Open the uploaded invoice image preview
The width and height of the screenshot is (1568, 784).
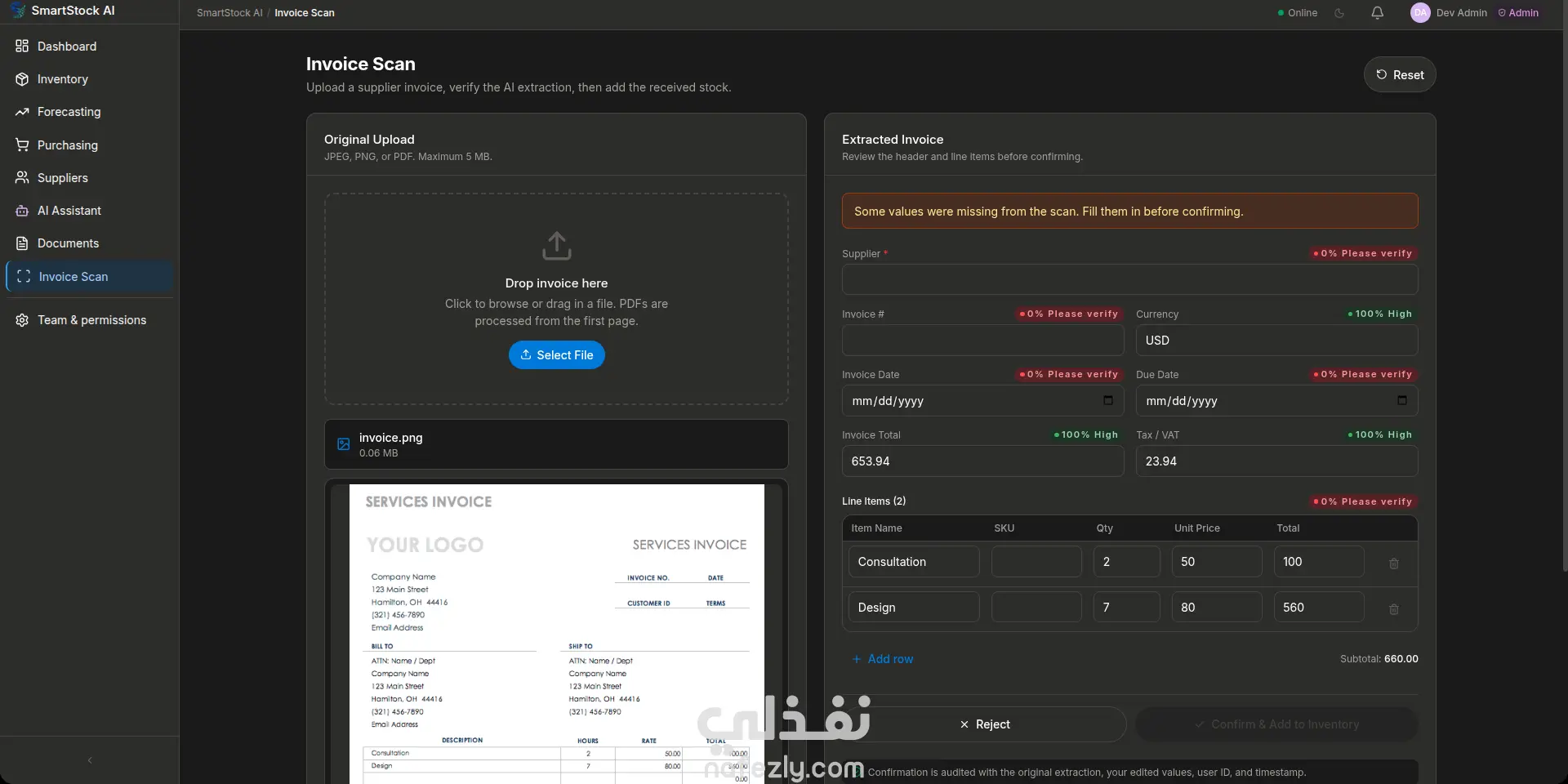pos(557,634)
